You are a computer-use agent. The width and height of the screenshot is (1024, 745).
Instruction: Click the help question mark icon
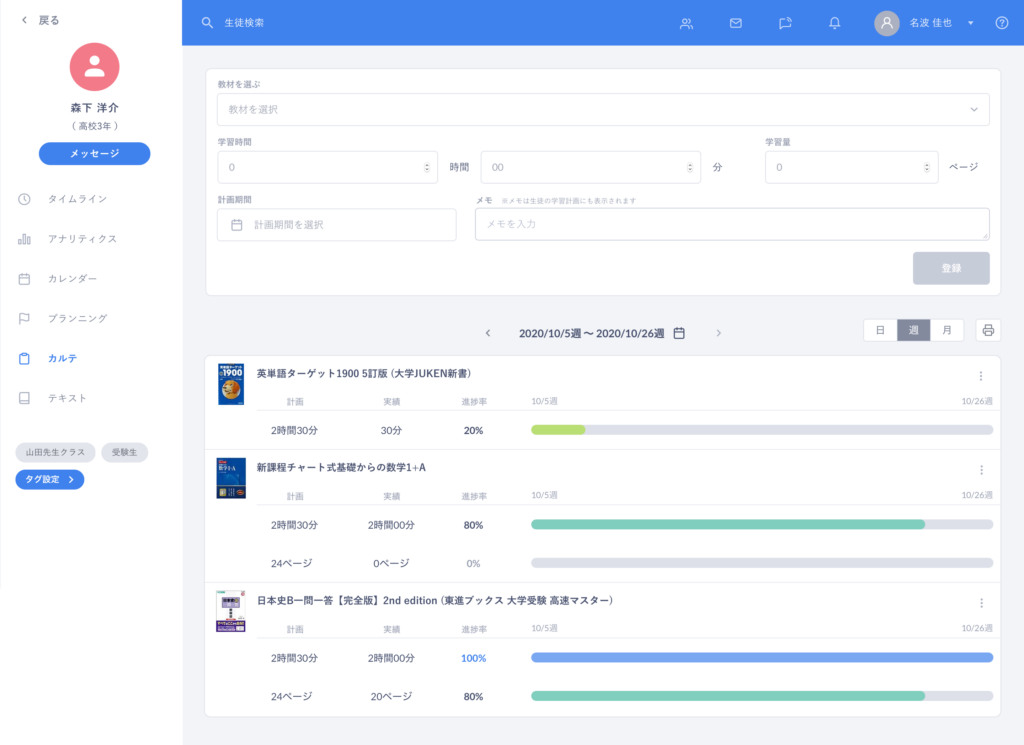tap(1002, 23)
